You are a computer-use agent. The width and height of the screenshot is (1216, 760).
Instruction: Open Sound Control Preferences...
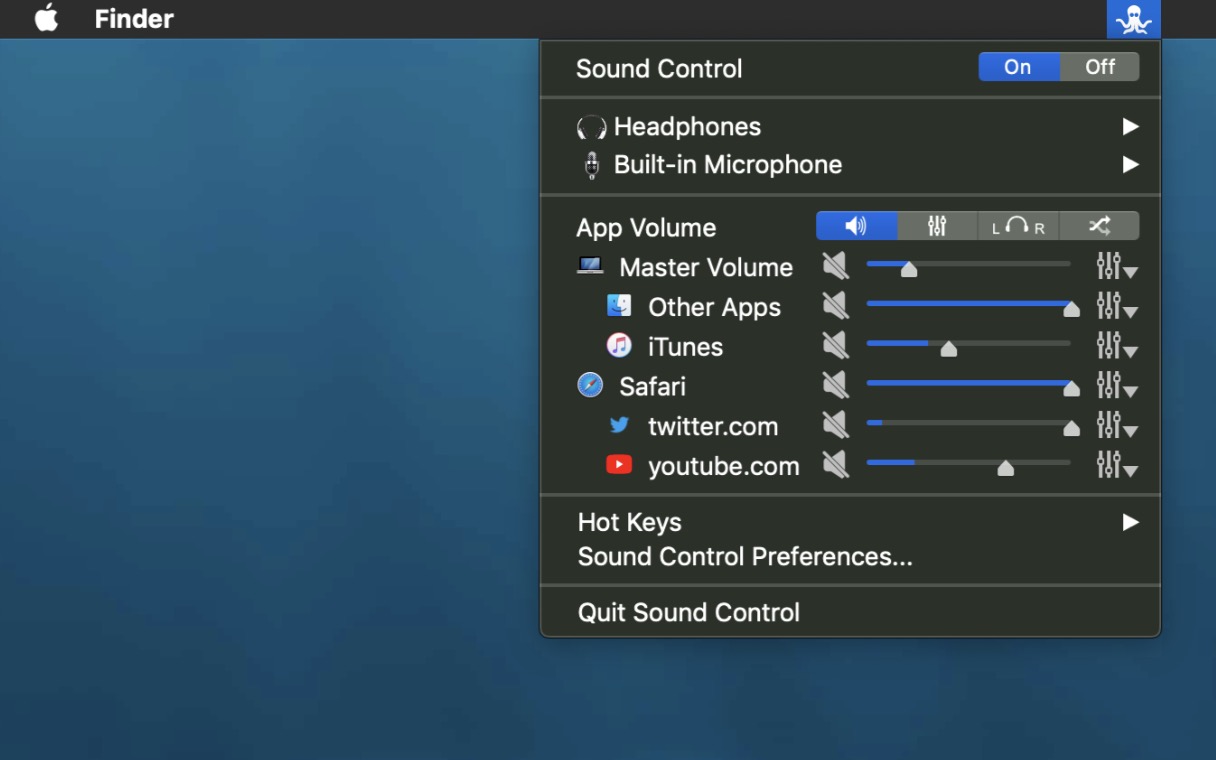tap(745, 557)
